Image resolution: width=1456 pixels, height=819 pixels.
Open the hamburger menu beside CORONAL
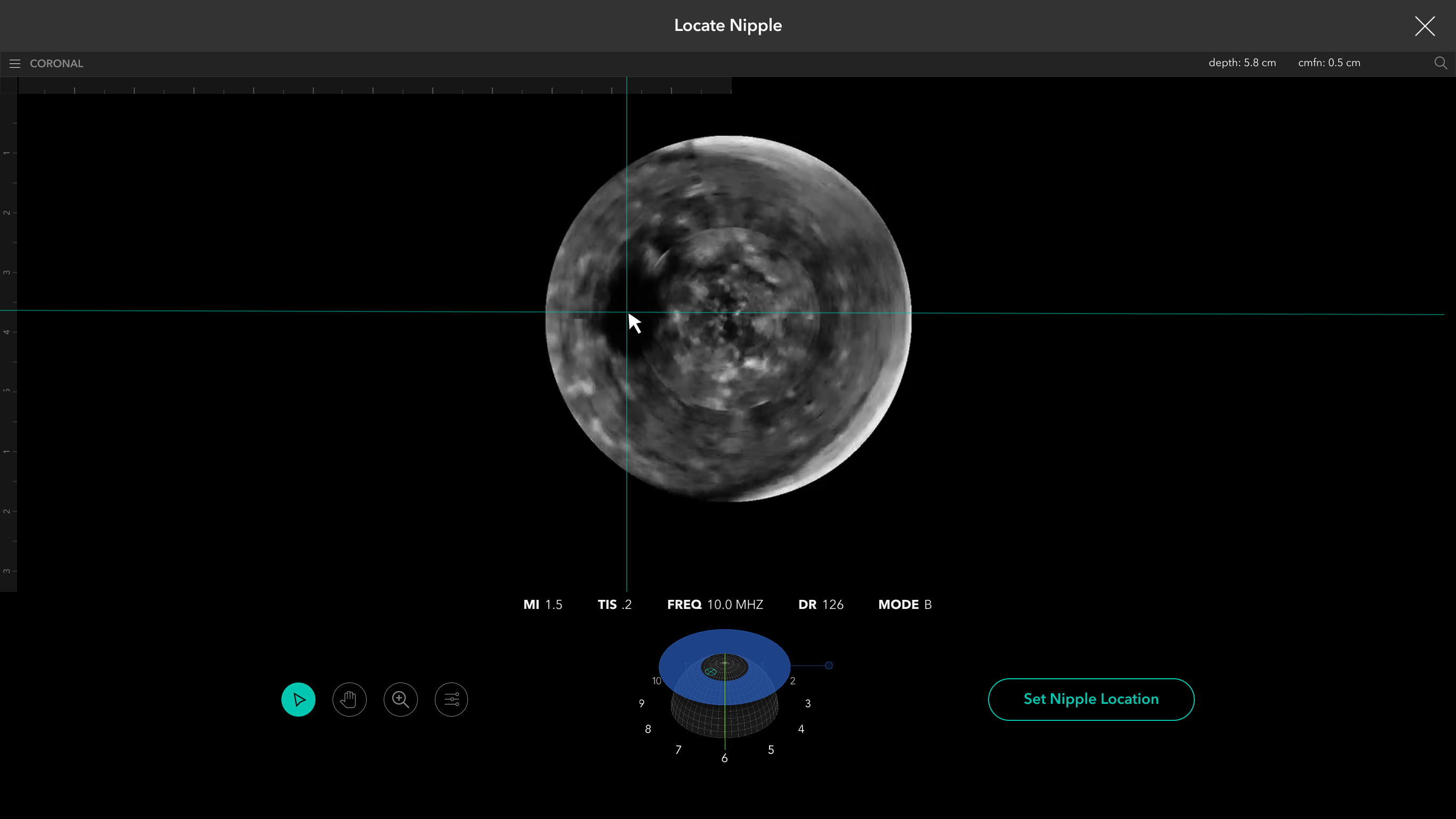(x=15, y=63)
